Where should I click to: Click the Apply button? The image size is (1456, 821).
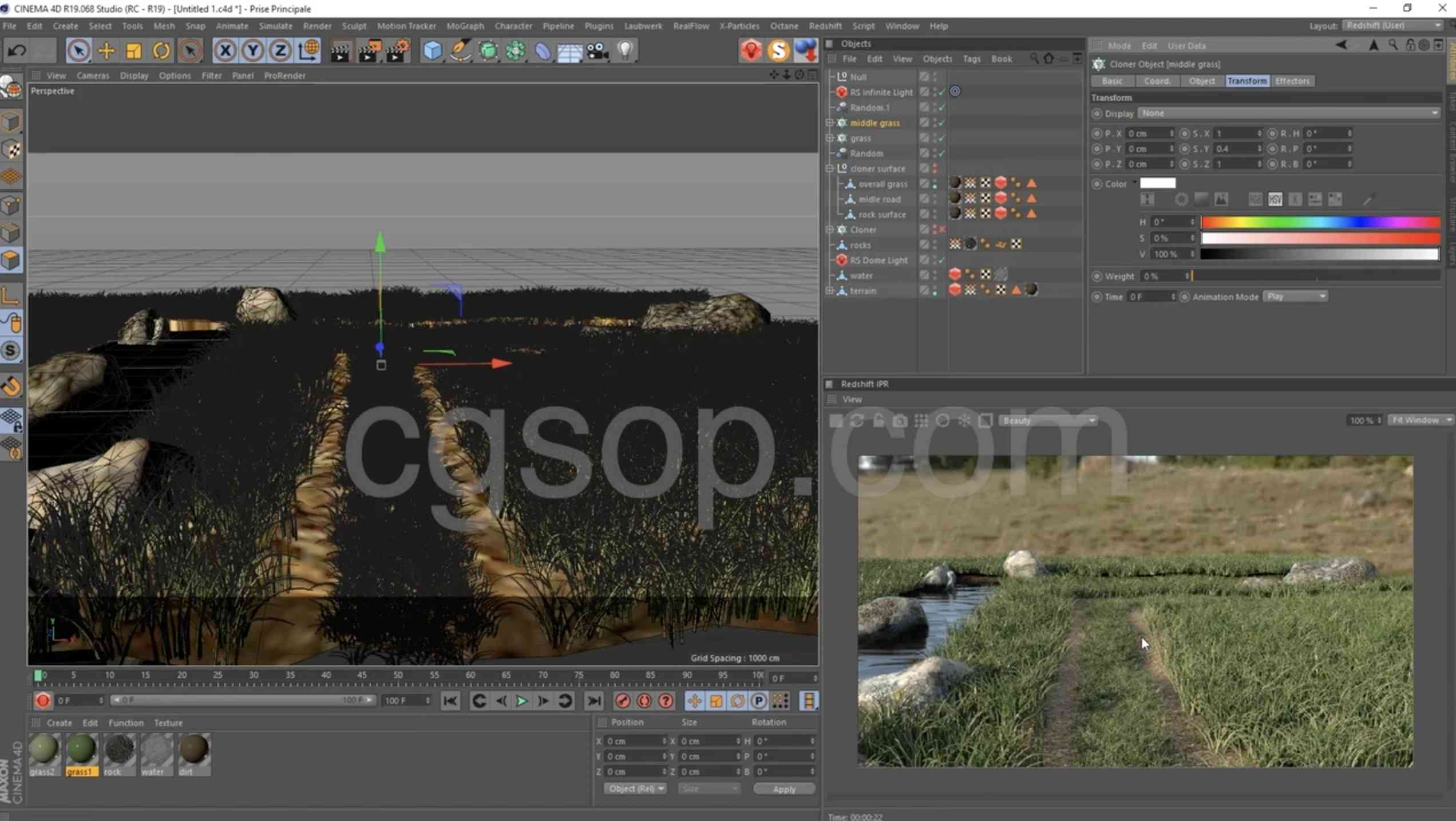pyautogui.click(x=784, y=789)
